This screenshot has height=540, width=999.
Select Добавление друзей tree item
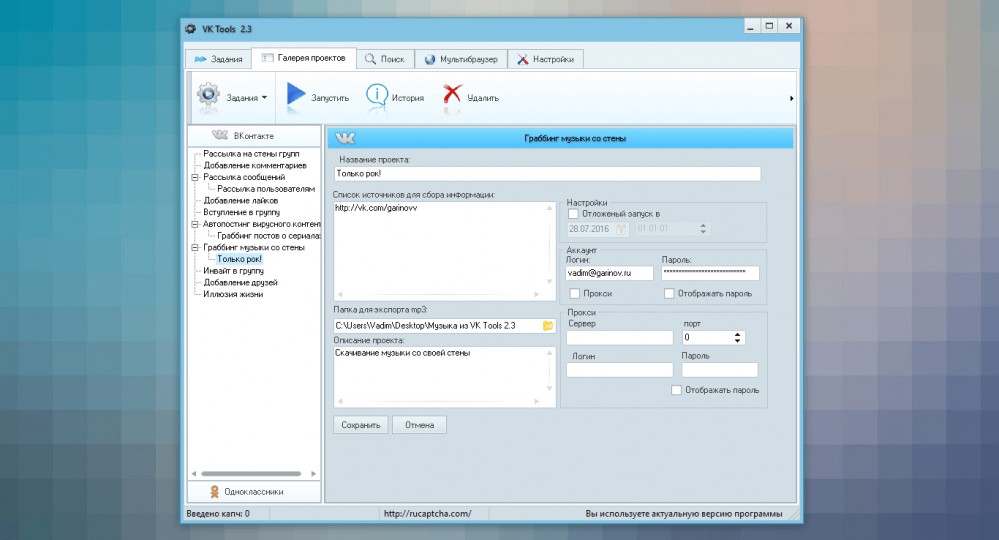[240, 283]
